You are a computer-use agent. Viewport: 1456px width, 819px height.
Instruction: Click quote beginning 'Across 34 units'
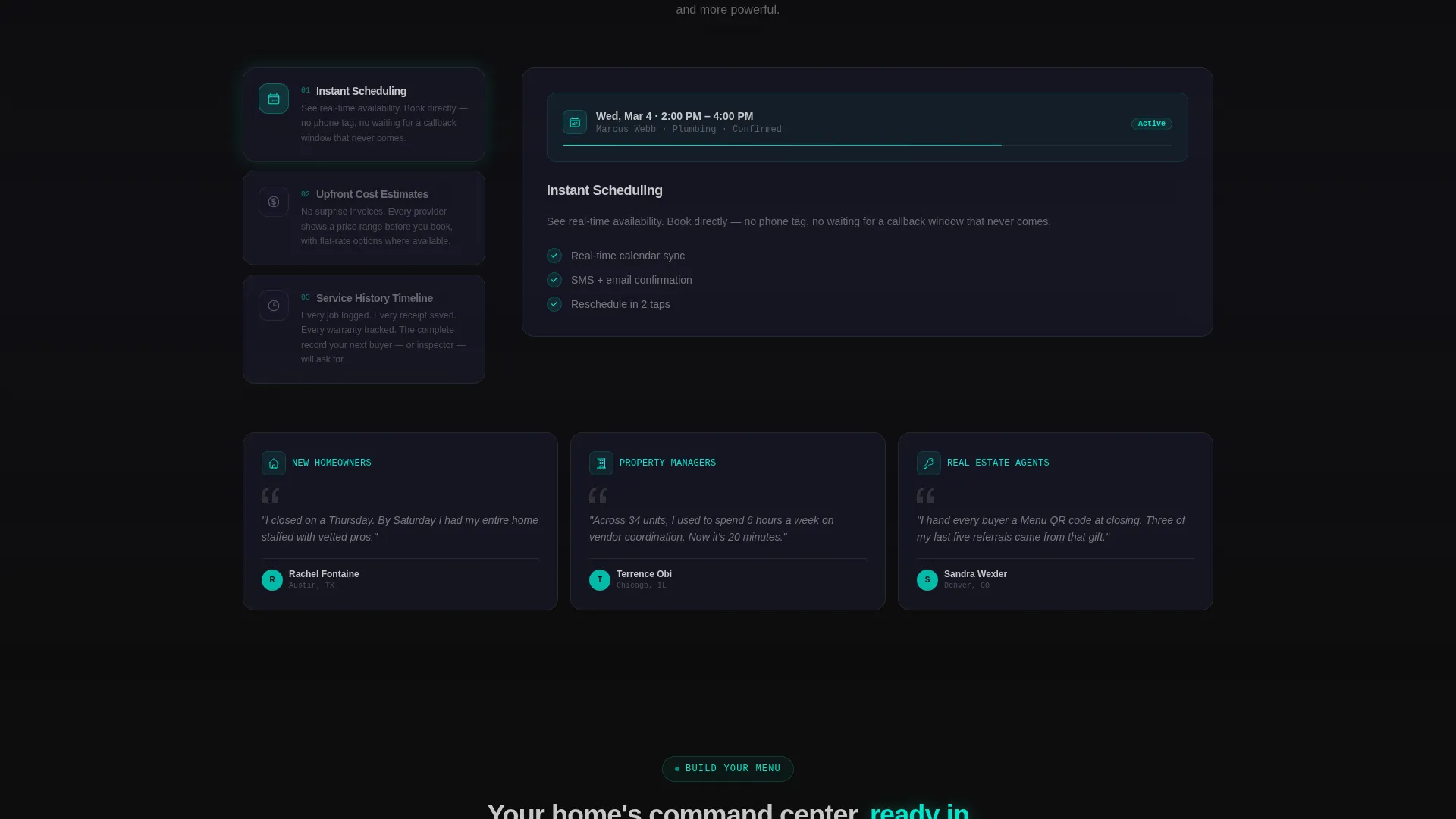pos(711,529)
